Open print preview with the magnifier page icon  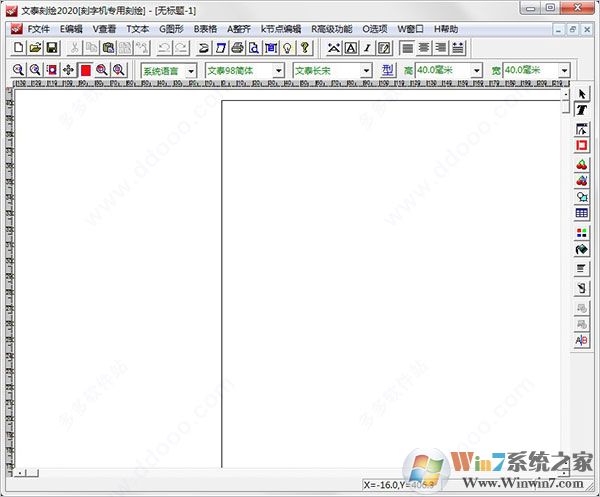[254, 47]
